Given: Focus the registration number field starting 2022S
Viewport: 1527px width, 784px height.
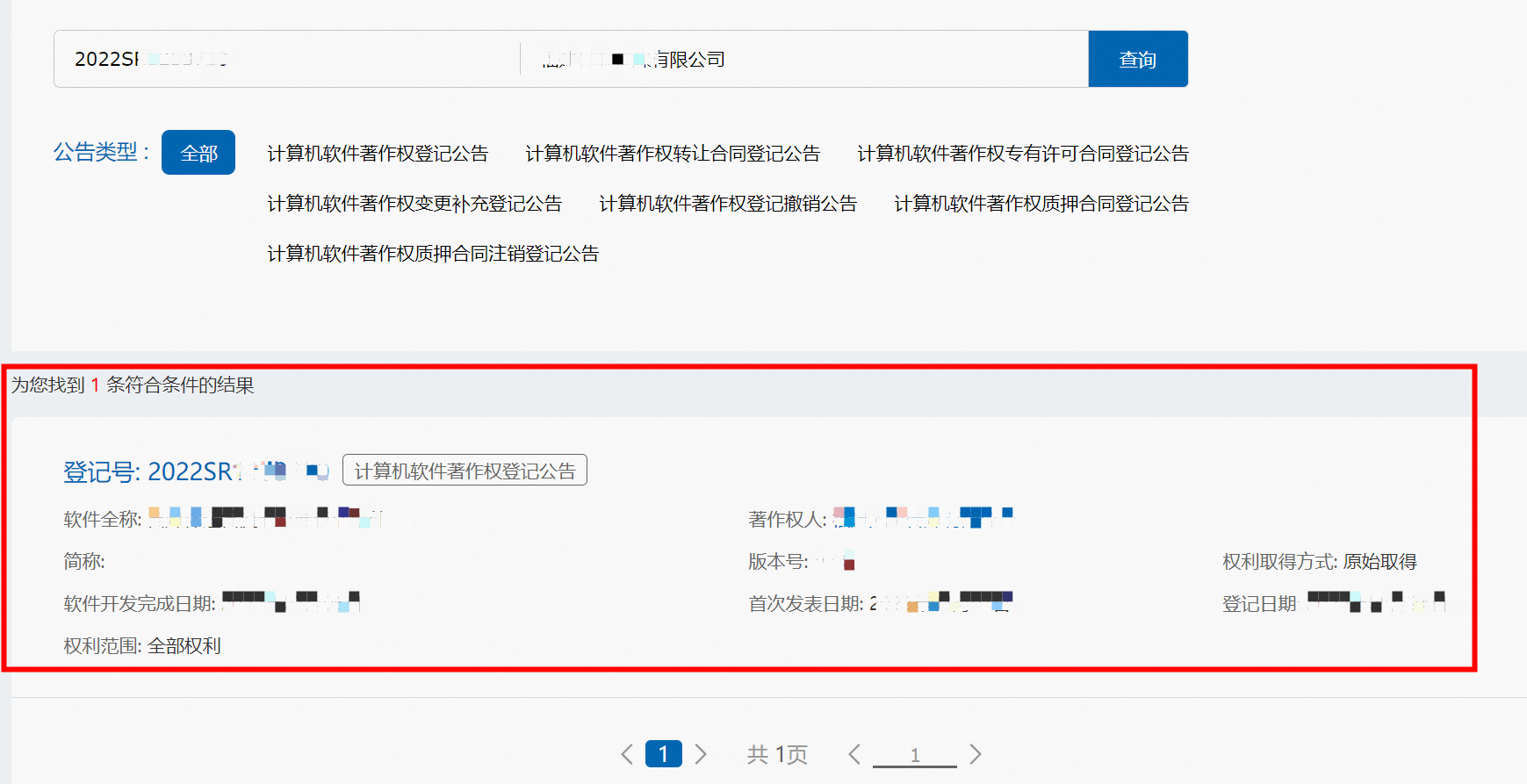Looking at the screenshot, I should (x=287, y=59).
